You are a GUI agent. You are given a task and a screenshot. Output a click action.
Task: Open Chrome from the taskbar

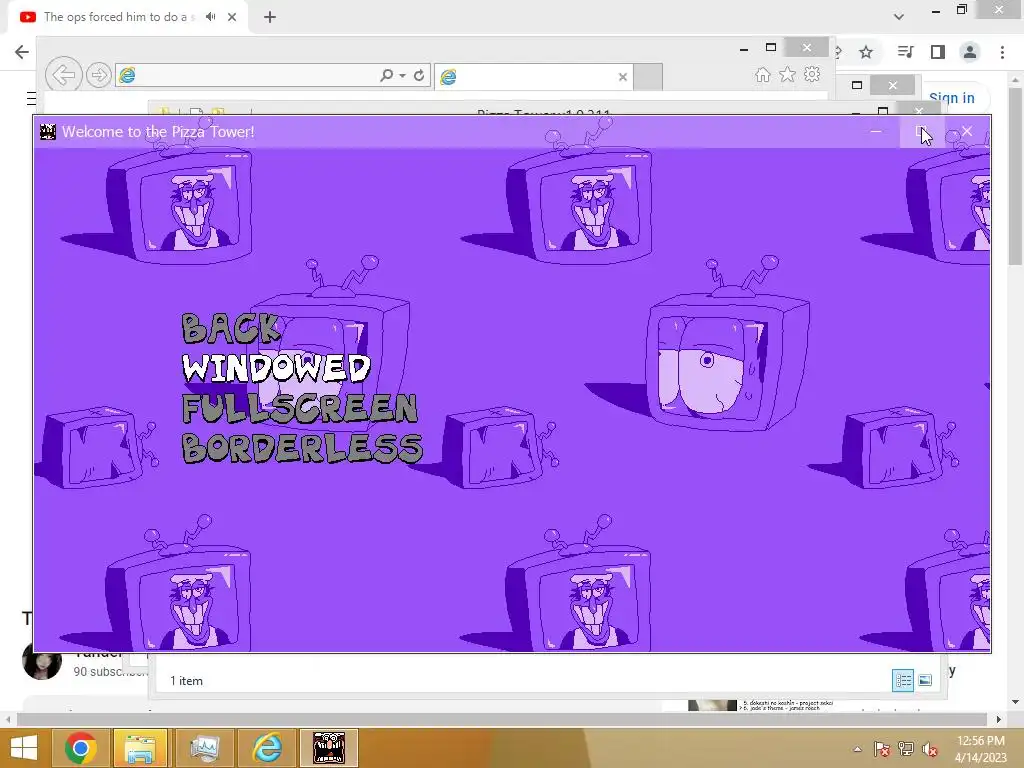click(81, 748)
